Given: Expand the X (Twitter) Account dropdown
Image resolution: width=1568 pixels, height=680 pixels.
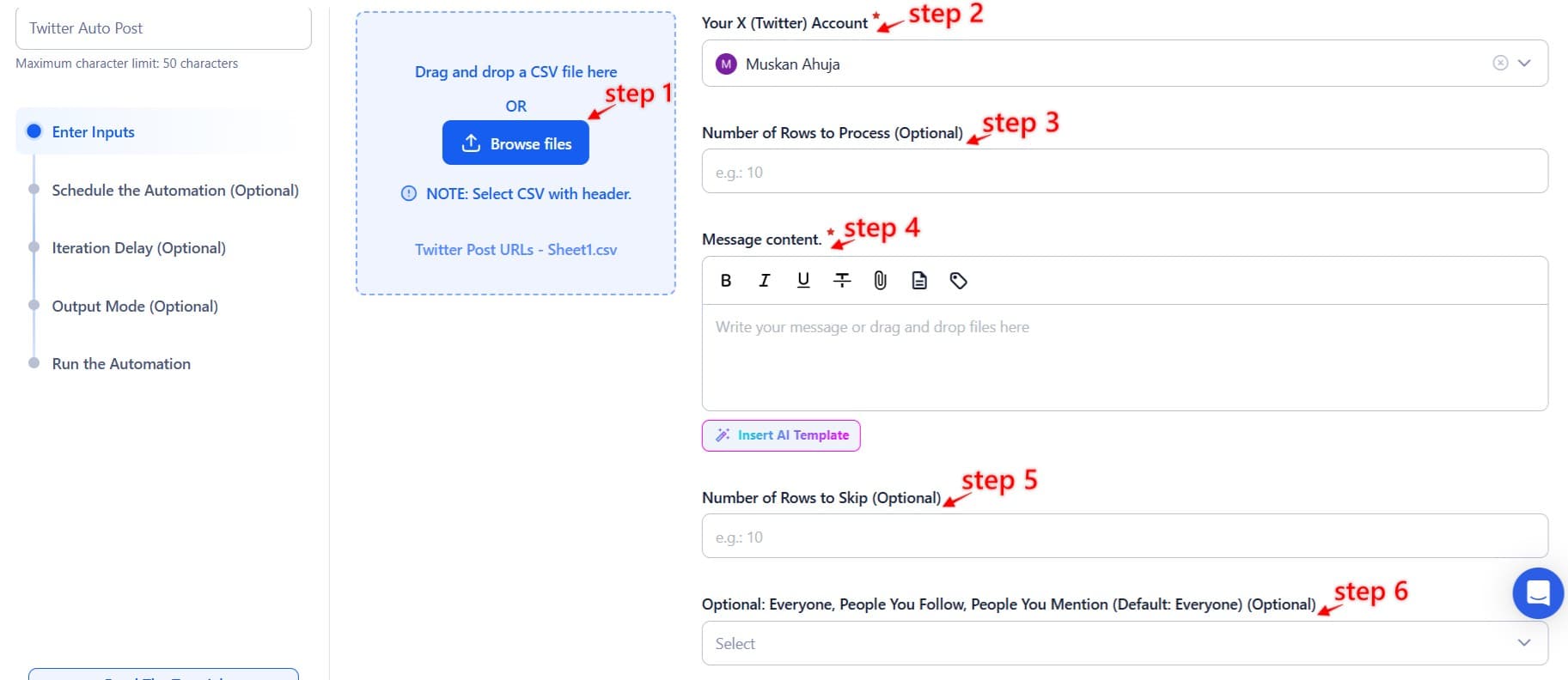Looking at the screenshot, I should pyautogui.click(x=1524, y=63).
